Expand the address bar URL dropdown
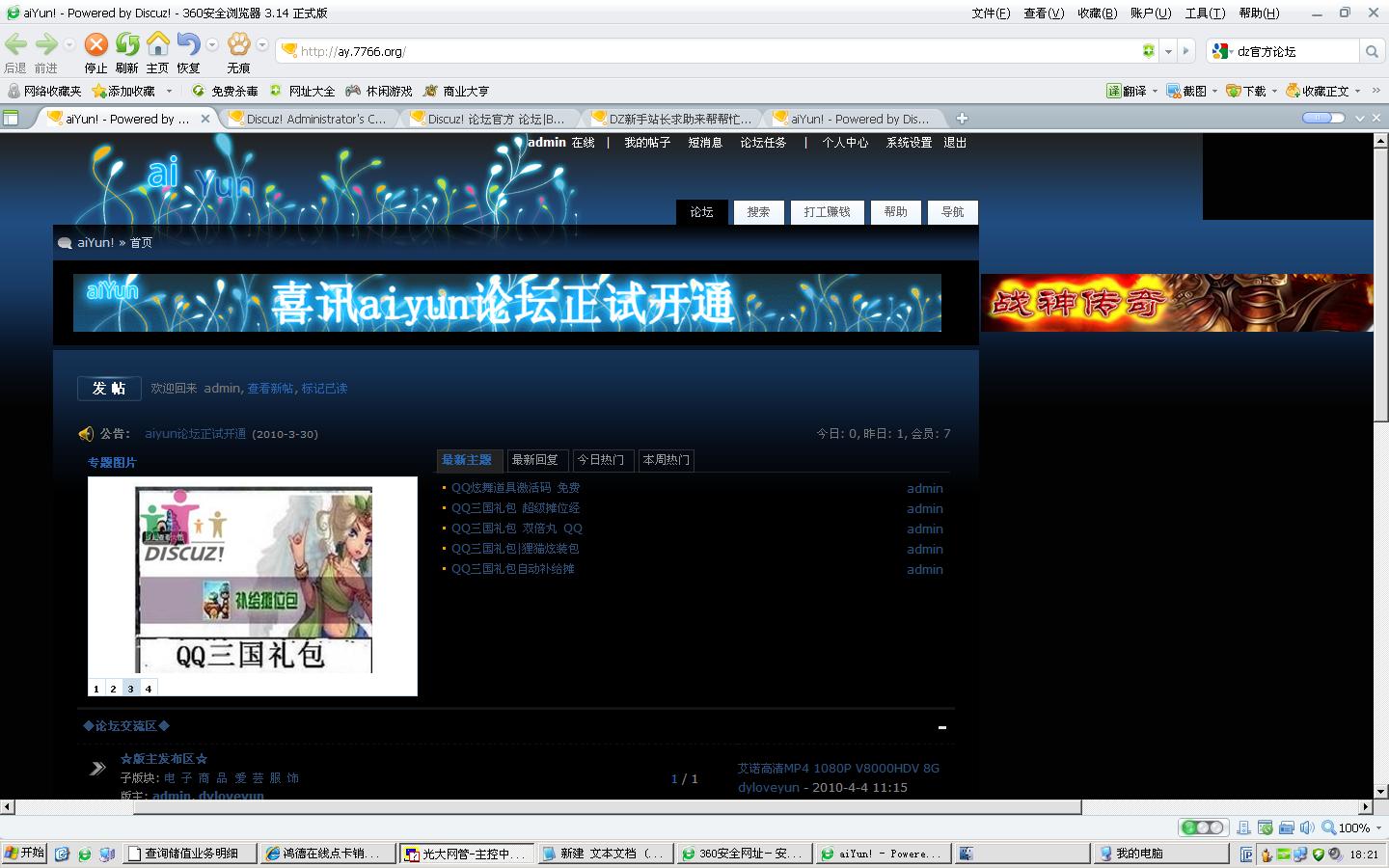Viewport: 1389px width, 868px height. point(1168,51)
